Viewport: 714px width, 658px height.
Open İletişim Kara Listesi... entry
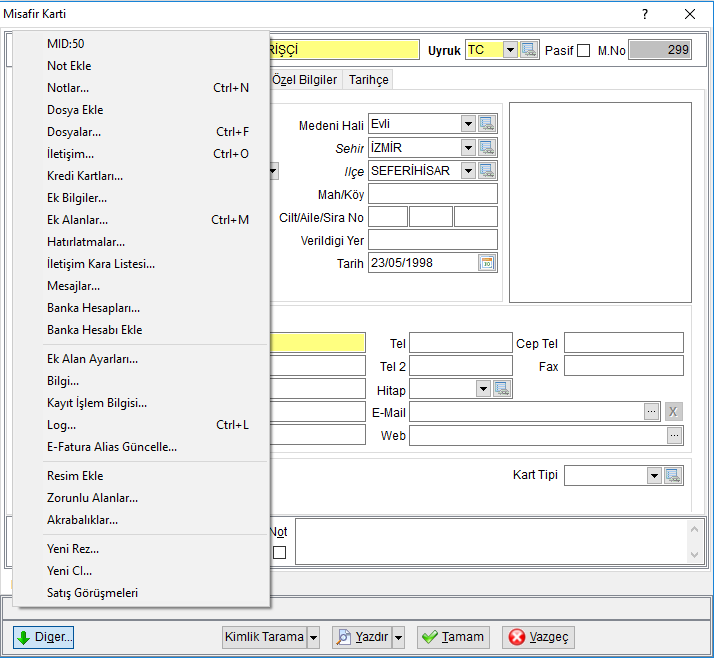pos(141,264)
